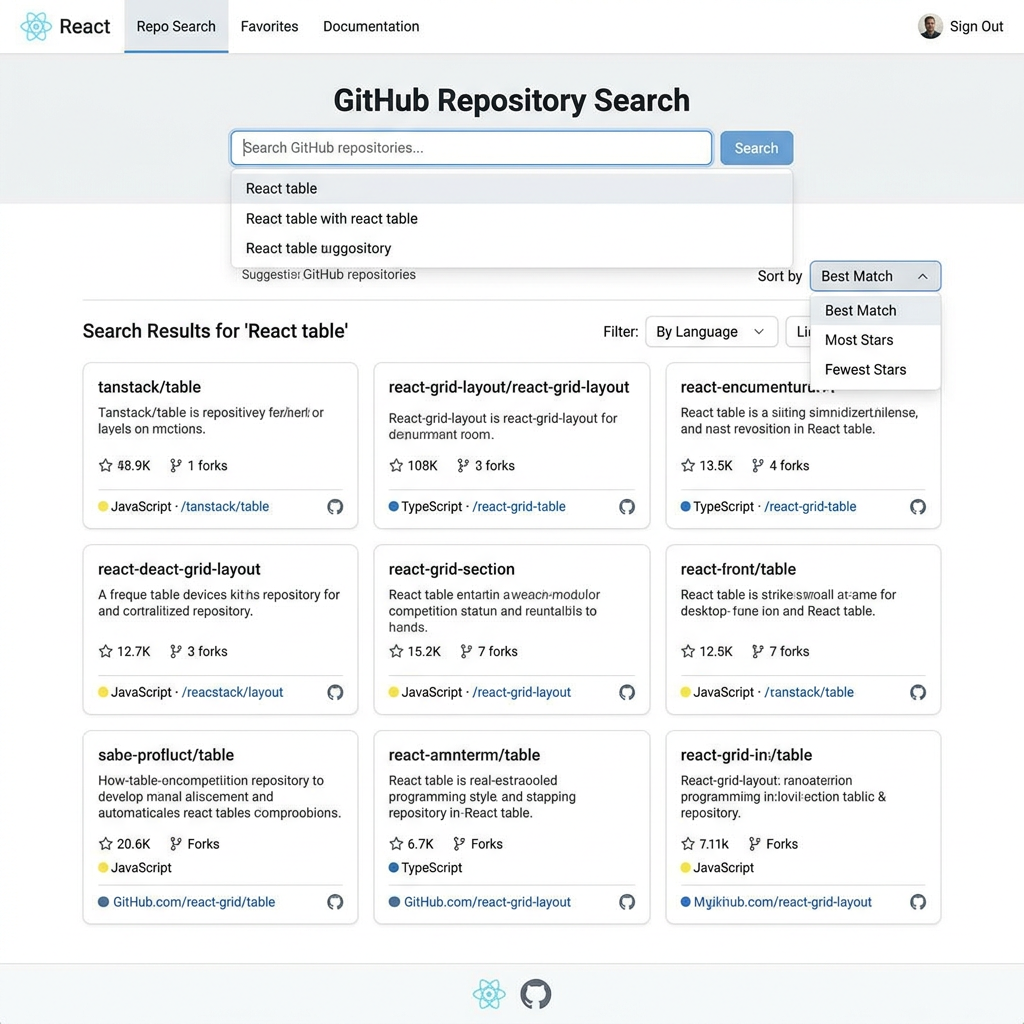1024x1024 pixels.
Task: Switch to the Repo Search tab
Action: 176,27
